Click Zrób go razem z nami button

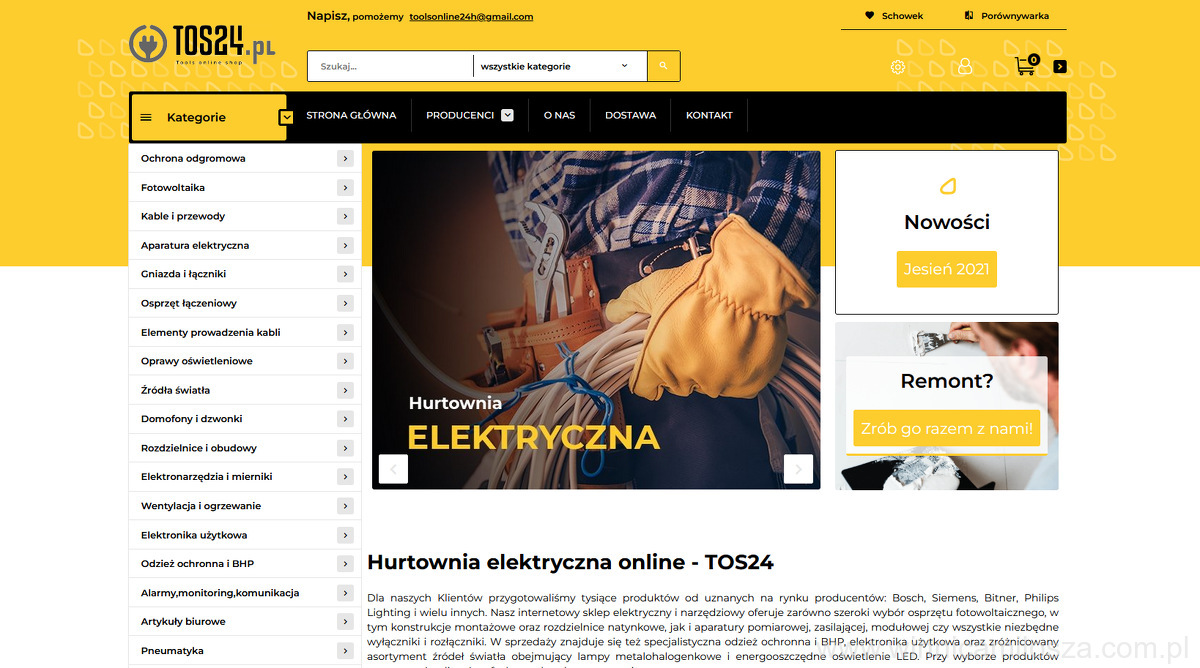[946, 429]
